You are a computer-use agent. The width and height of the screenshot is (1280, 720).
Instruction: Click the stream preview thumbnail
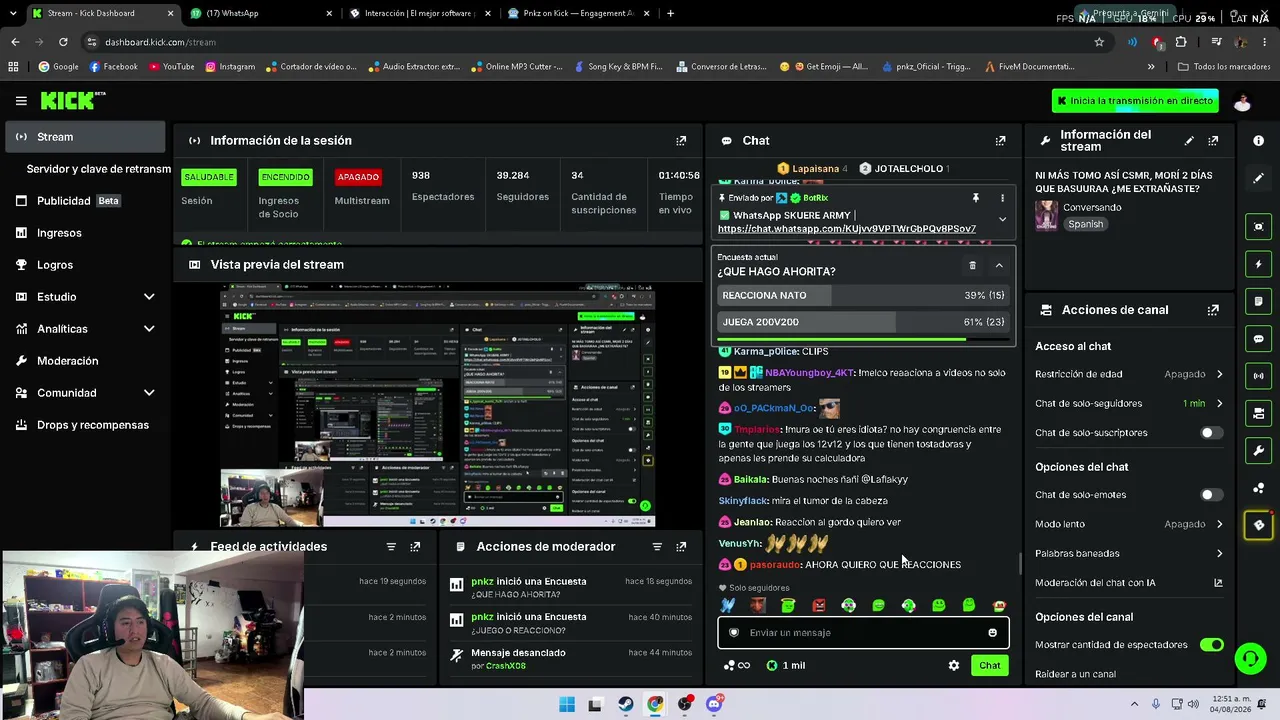438,405
